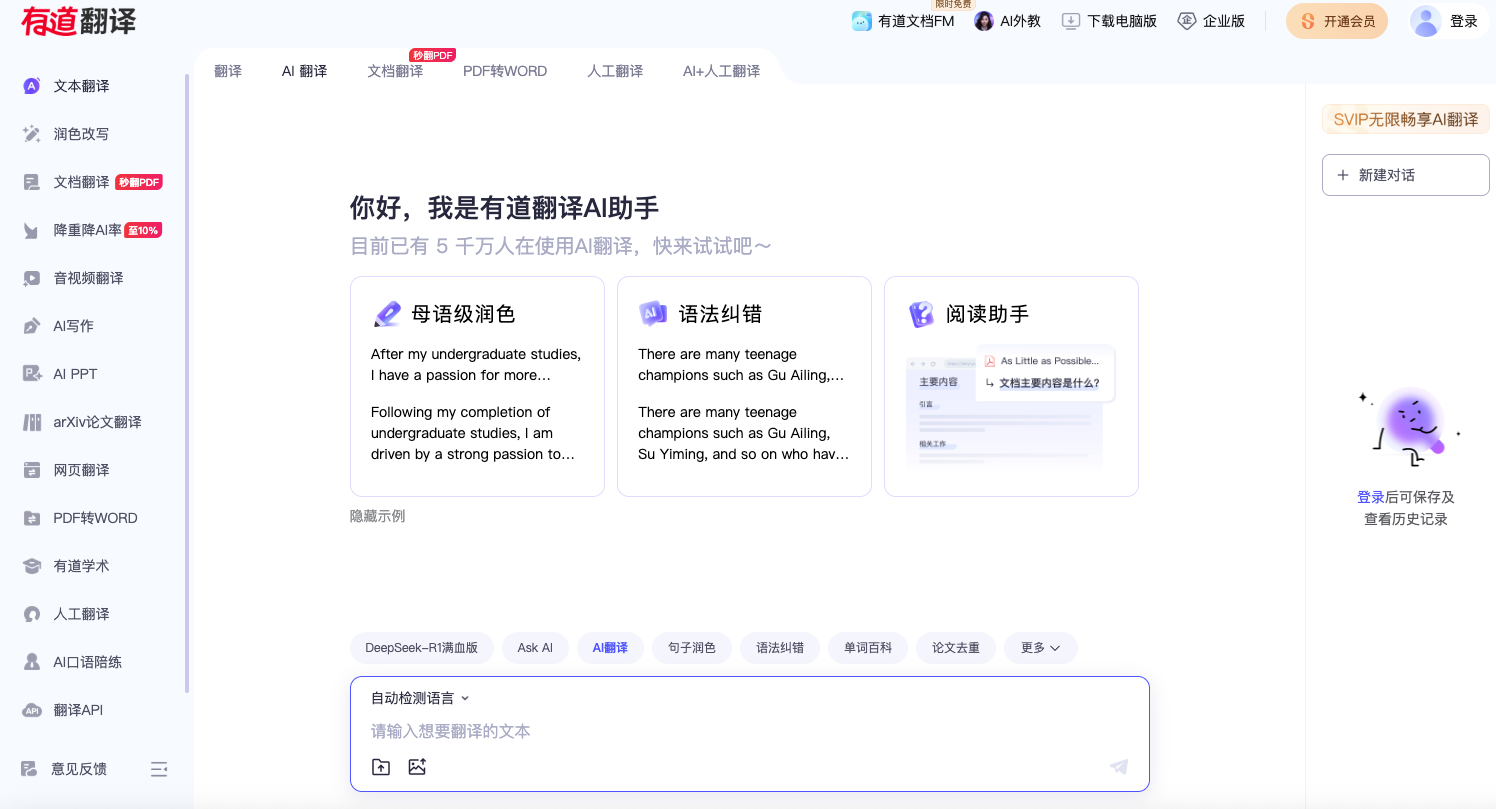The image size is (1496, 809).
Task: Click the 语法纠错 card AI icon
Action: click(653, 314)
